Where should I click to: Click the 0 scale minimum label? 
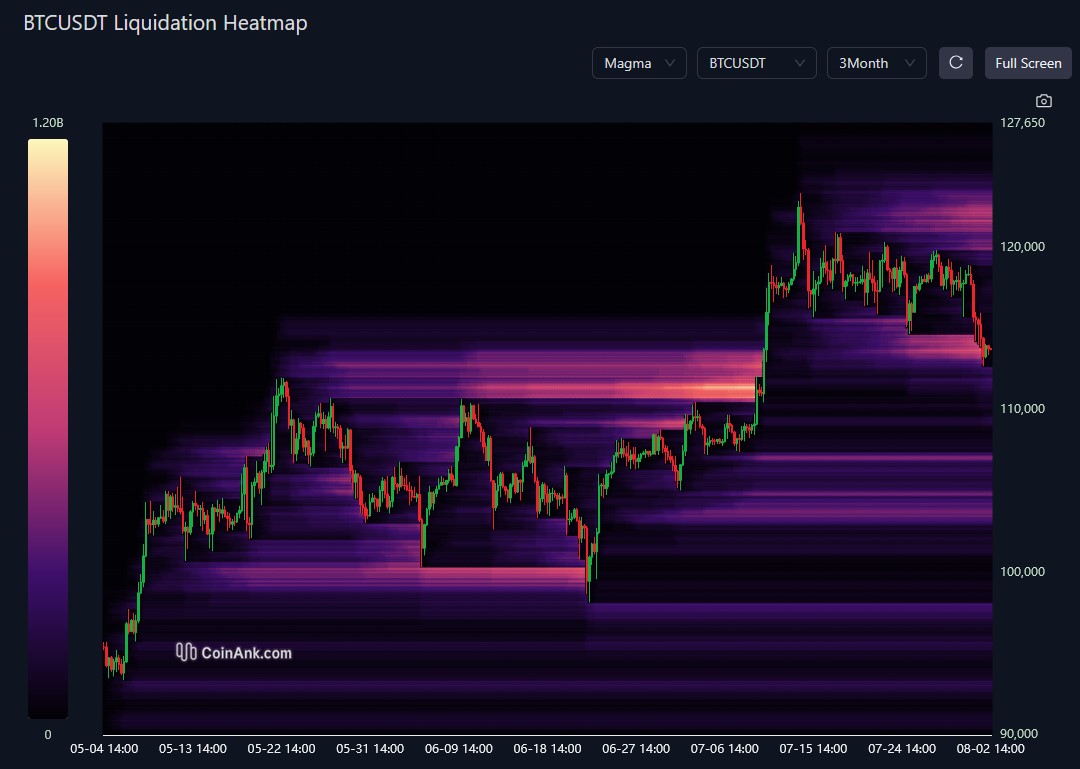click(x=48, y=735)
